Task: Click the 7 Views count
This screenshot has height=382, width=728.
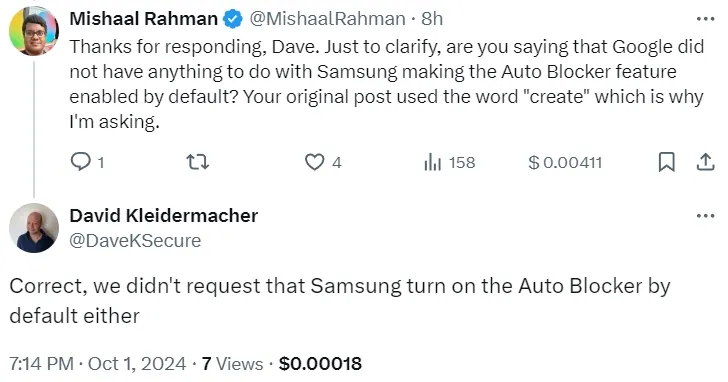Action: point(233,363)
